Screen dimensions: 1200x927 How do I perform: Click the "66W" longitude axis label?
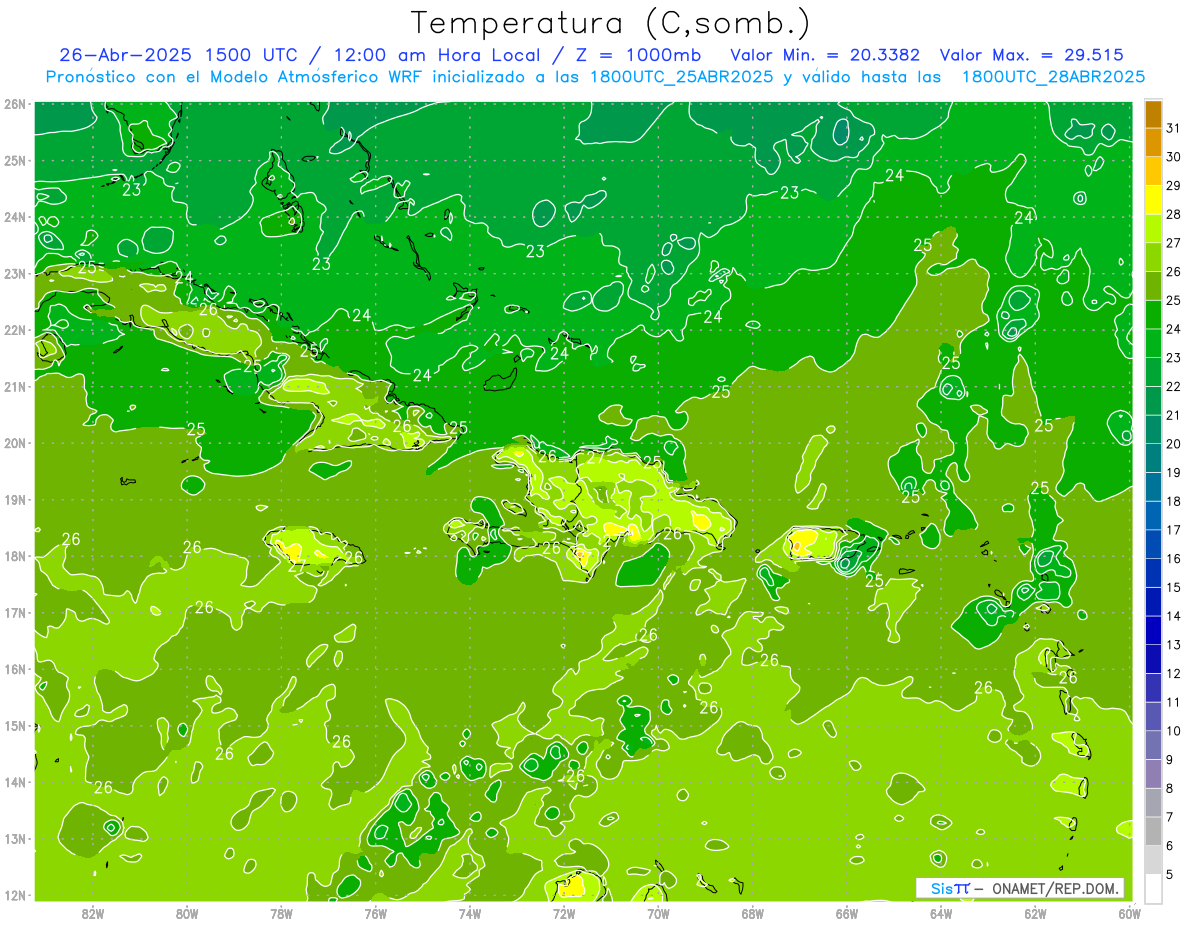(x=846, y=913)
